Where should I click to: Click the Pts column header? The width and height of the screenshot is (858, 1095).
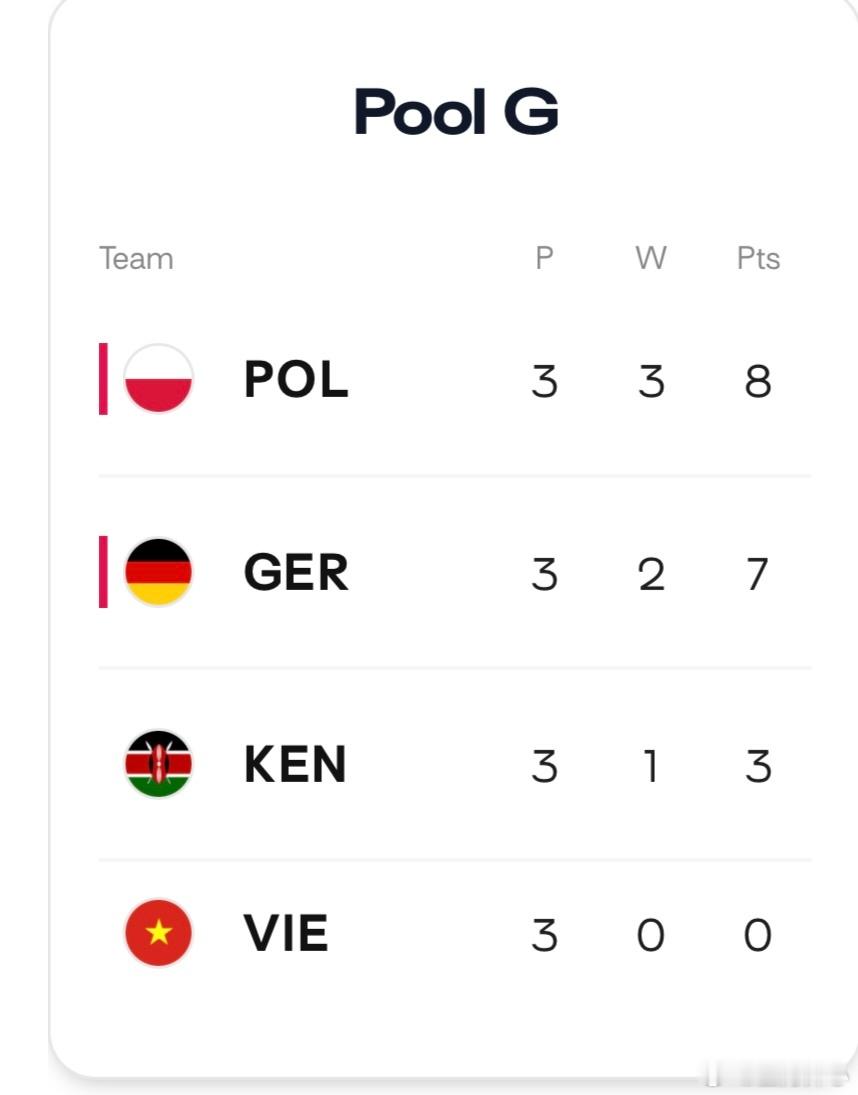(x=758, y=258)
